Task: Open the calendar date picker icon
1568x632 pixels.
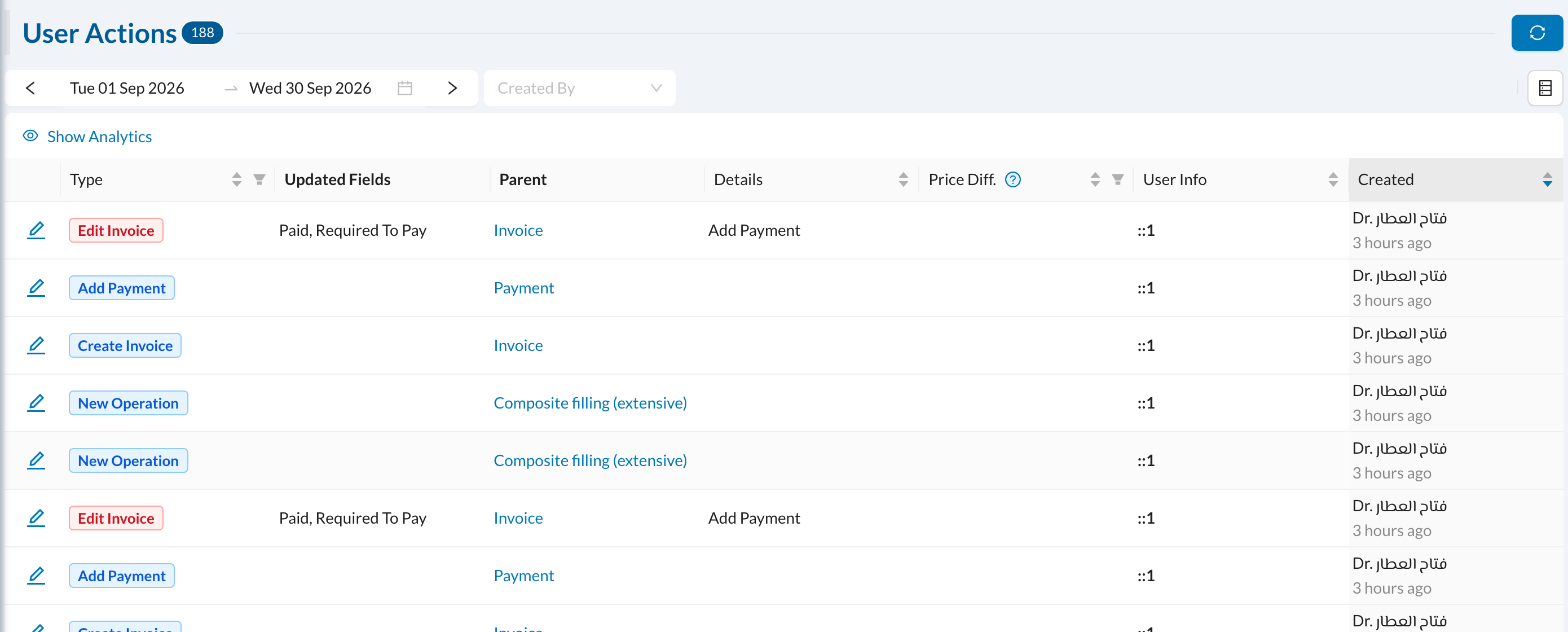Action: tap(405, 88)
